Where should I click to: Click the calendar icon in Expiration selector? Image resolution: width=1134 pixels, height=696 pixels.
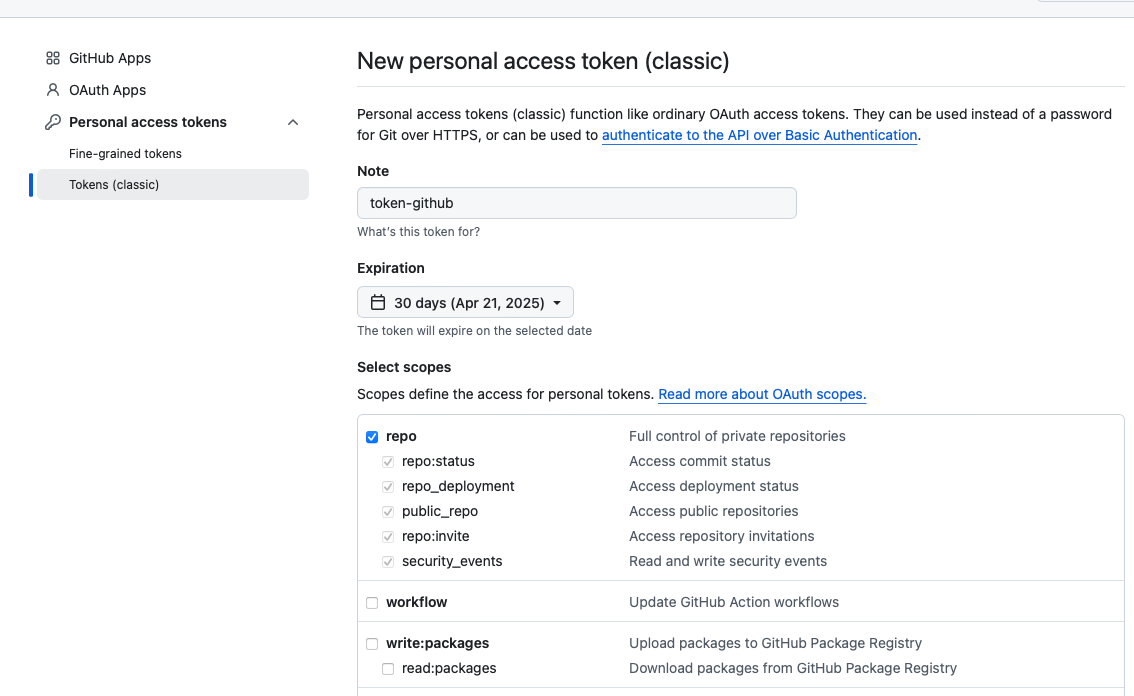coord(378,302)
